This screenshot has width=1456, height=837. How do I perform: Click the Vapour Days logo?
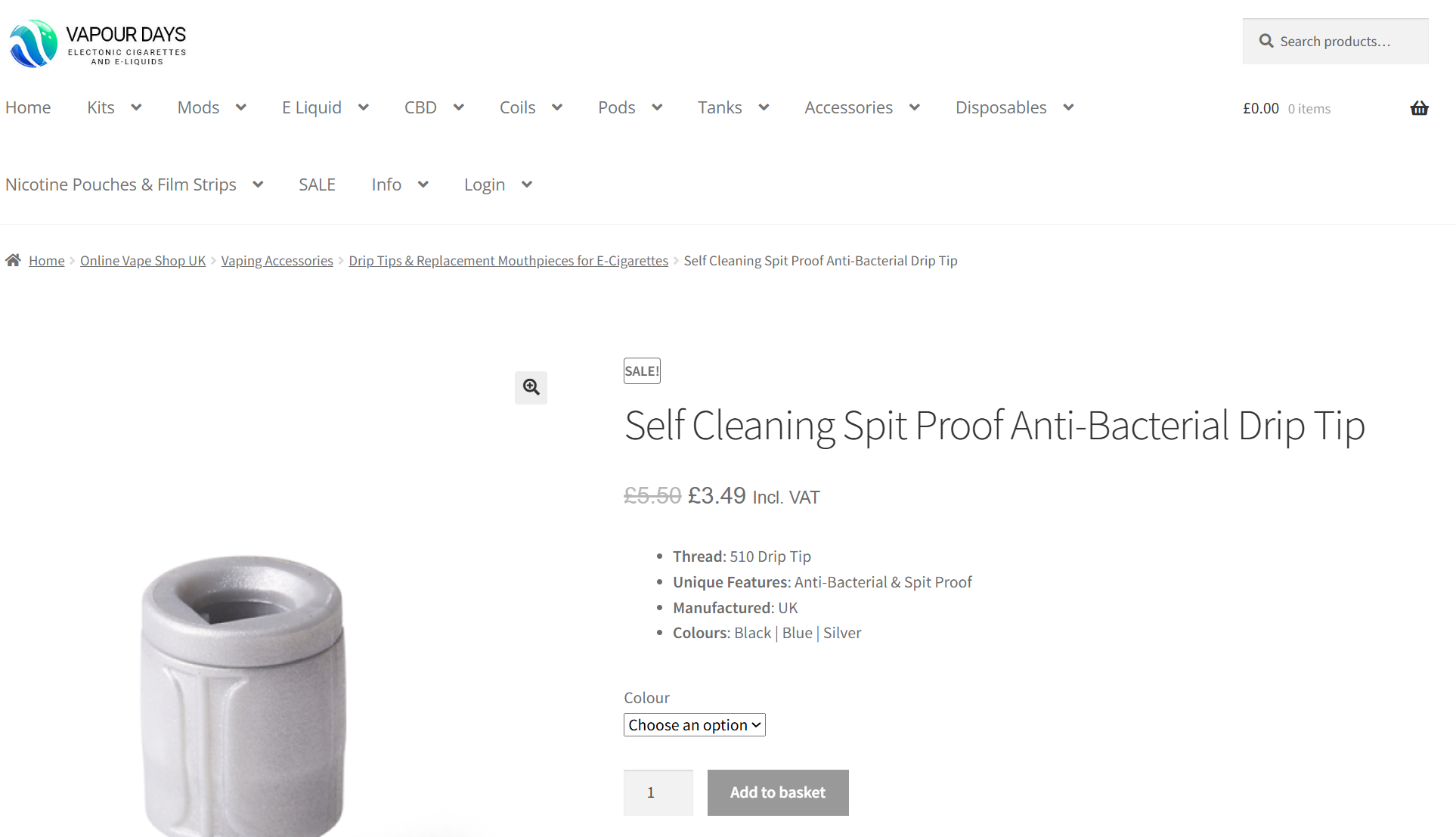coord(98,43)
